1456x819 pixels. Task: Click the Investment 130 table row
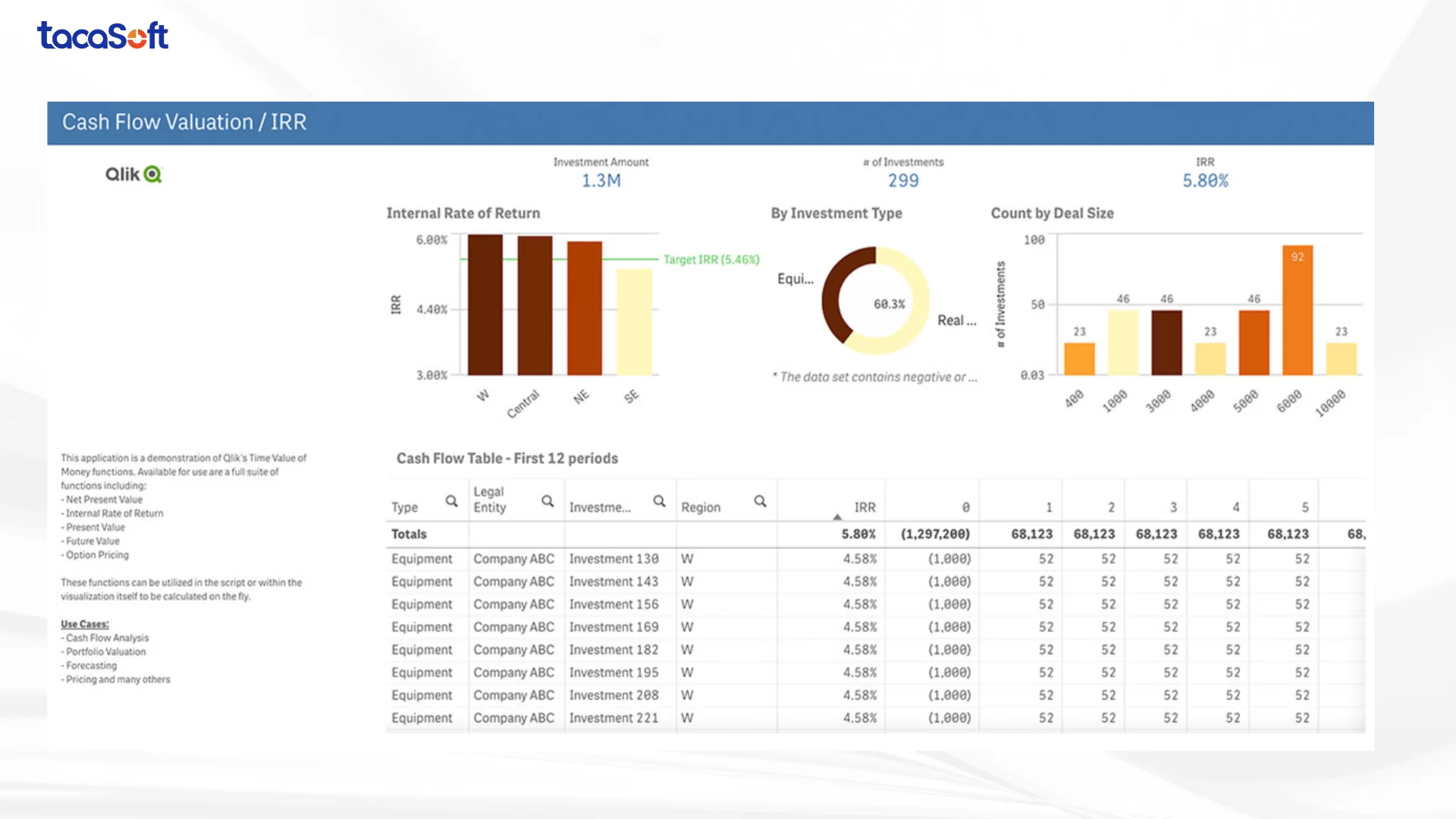point(613,559)
